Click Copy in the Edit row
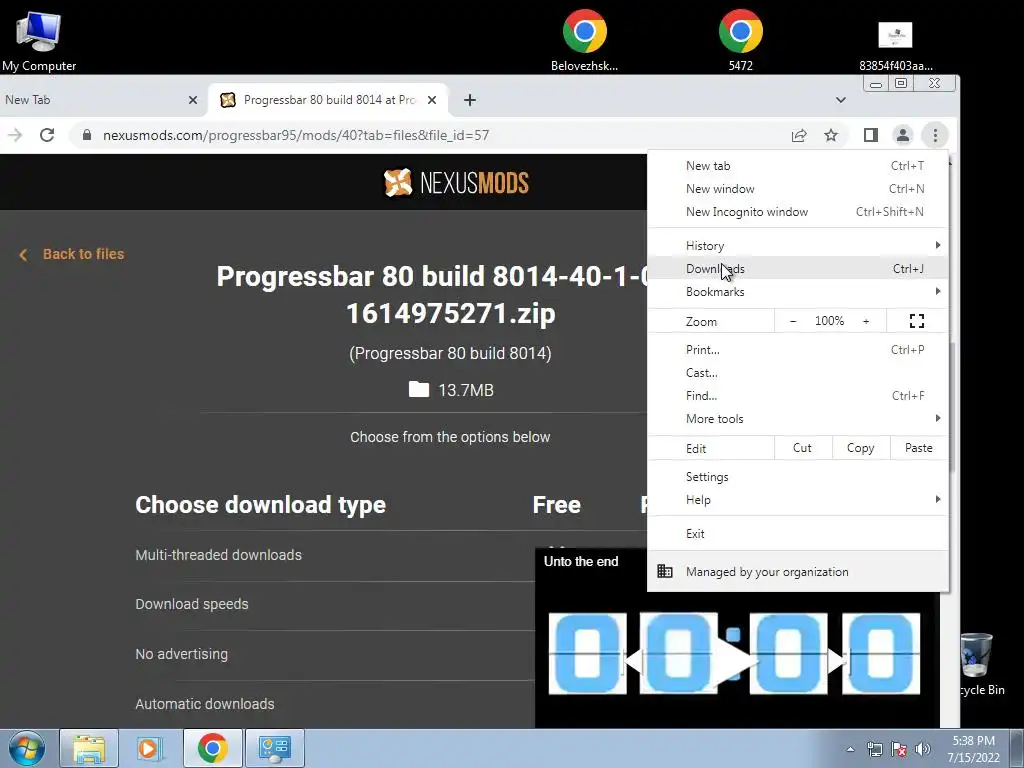Screen dimensions: 1024x768 coord(860,448)
